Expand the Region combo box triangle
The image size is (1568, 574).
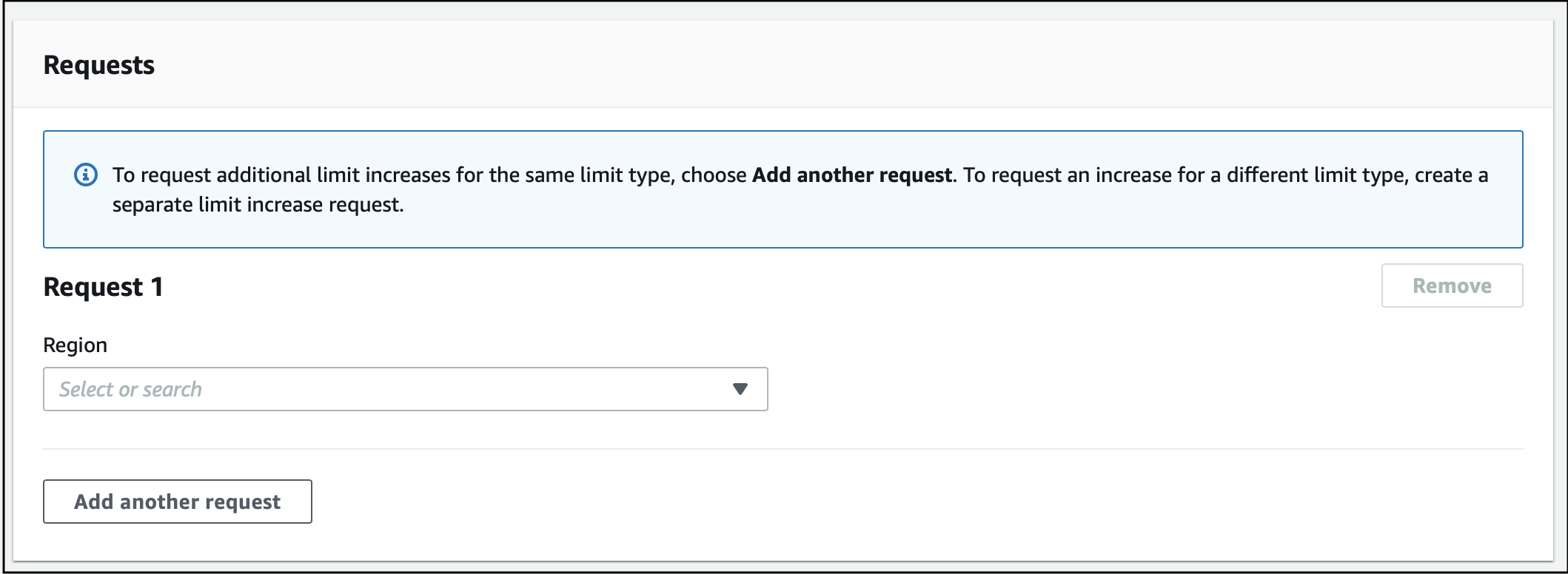(x=740, y=389)
